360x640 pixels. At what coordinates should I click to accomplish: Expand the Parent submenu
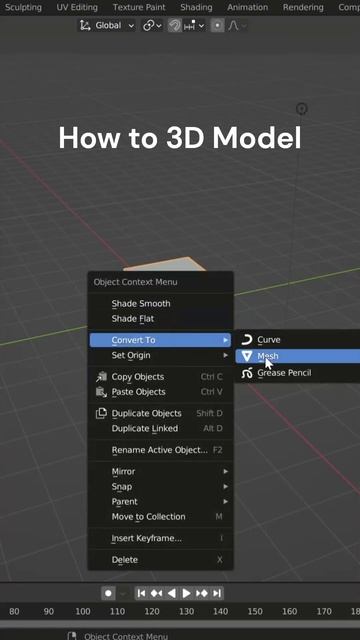(x=160, y=502)
